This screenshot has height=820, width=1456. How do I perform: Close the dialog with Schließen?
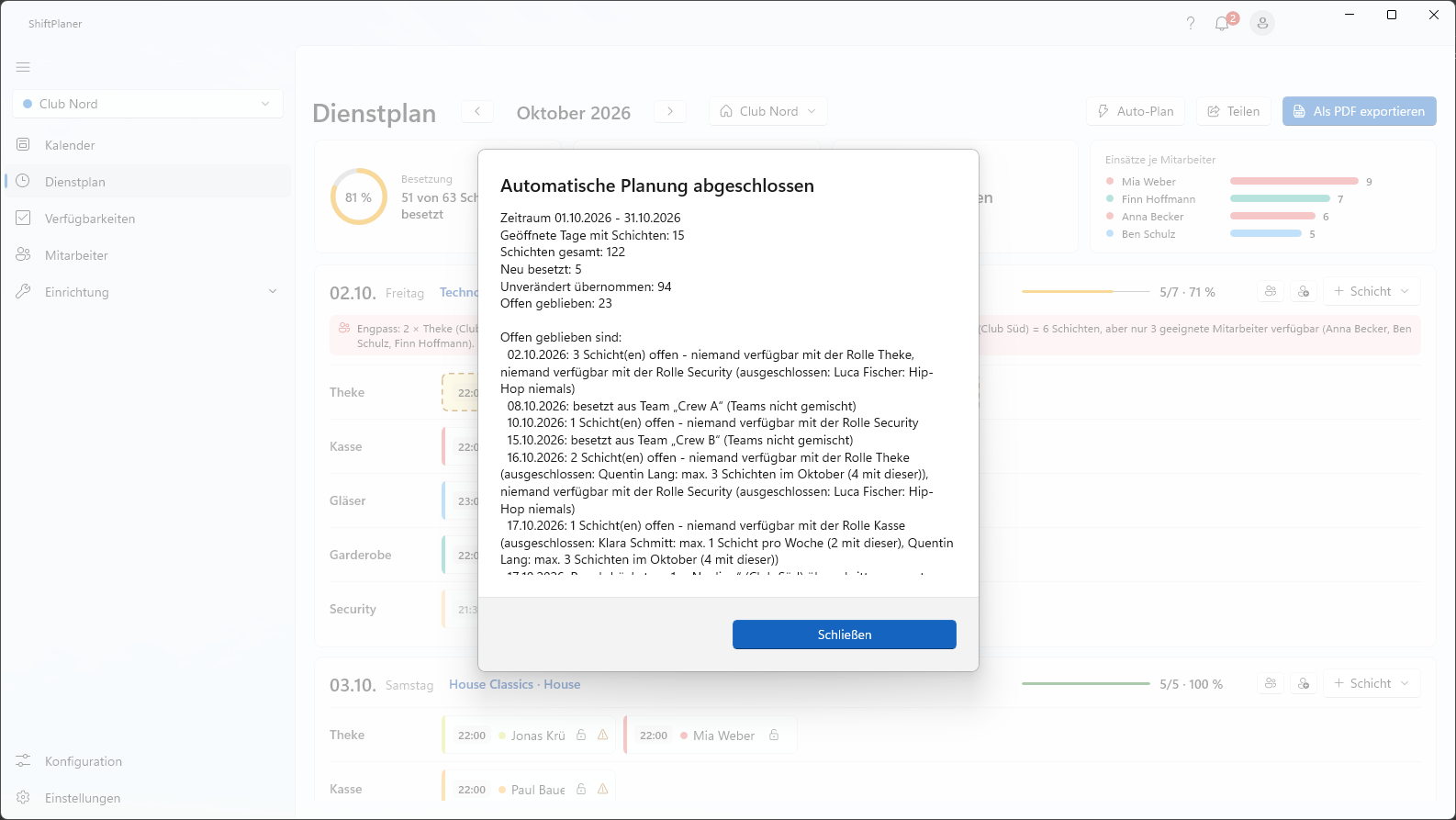[845, 635]
